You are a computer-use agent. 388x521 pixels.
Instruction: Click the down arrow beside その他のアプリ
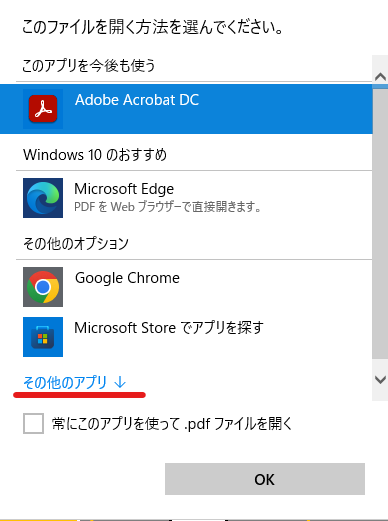point(120,382)
